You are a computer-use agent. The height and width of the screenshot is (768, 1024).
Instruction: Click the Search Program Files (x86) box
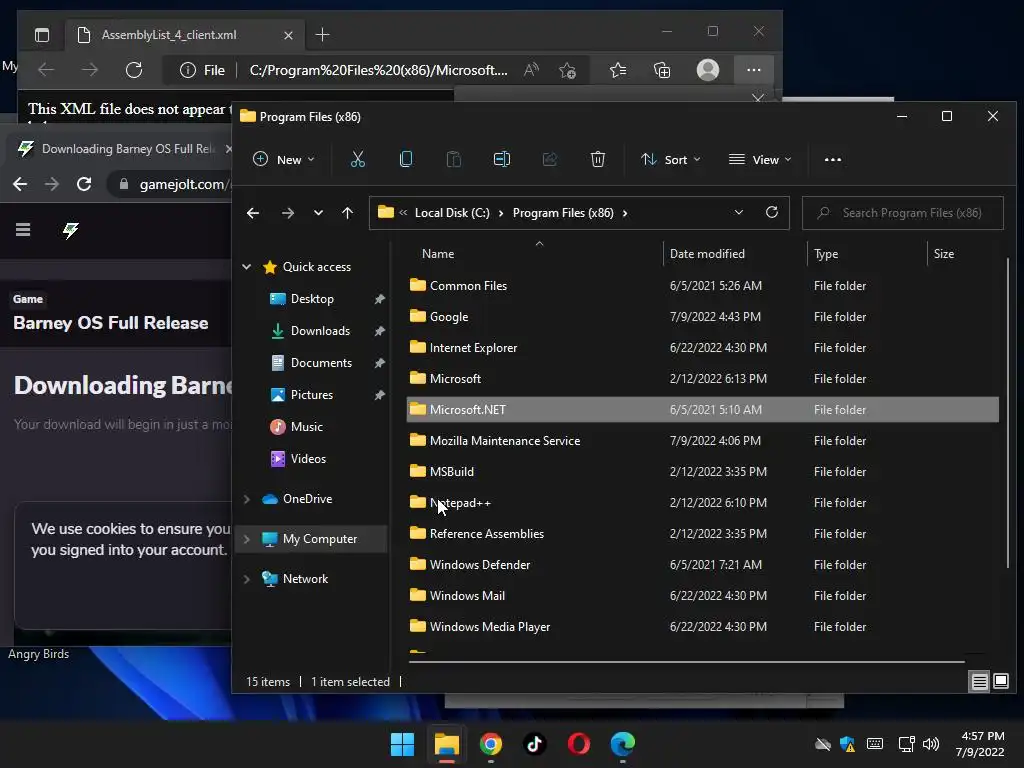(903, 213)
